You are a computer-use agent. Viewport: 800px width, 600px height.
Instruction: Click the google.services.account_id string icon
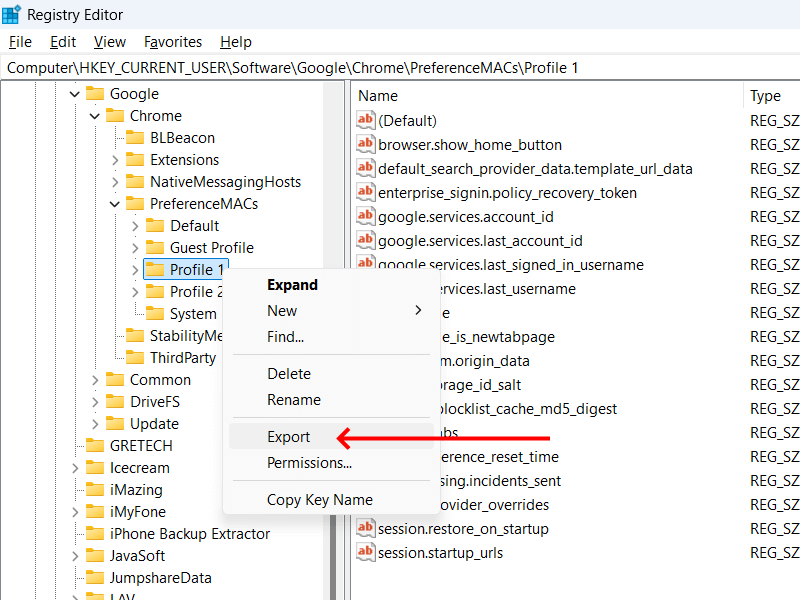pyautogui.click(x=365, y=216)
